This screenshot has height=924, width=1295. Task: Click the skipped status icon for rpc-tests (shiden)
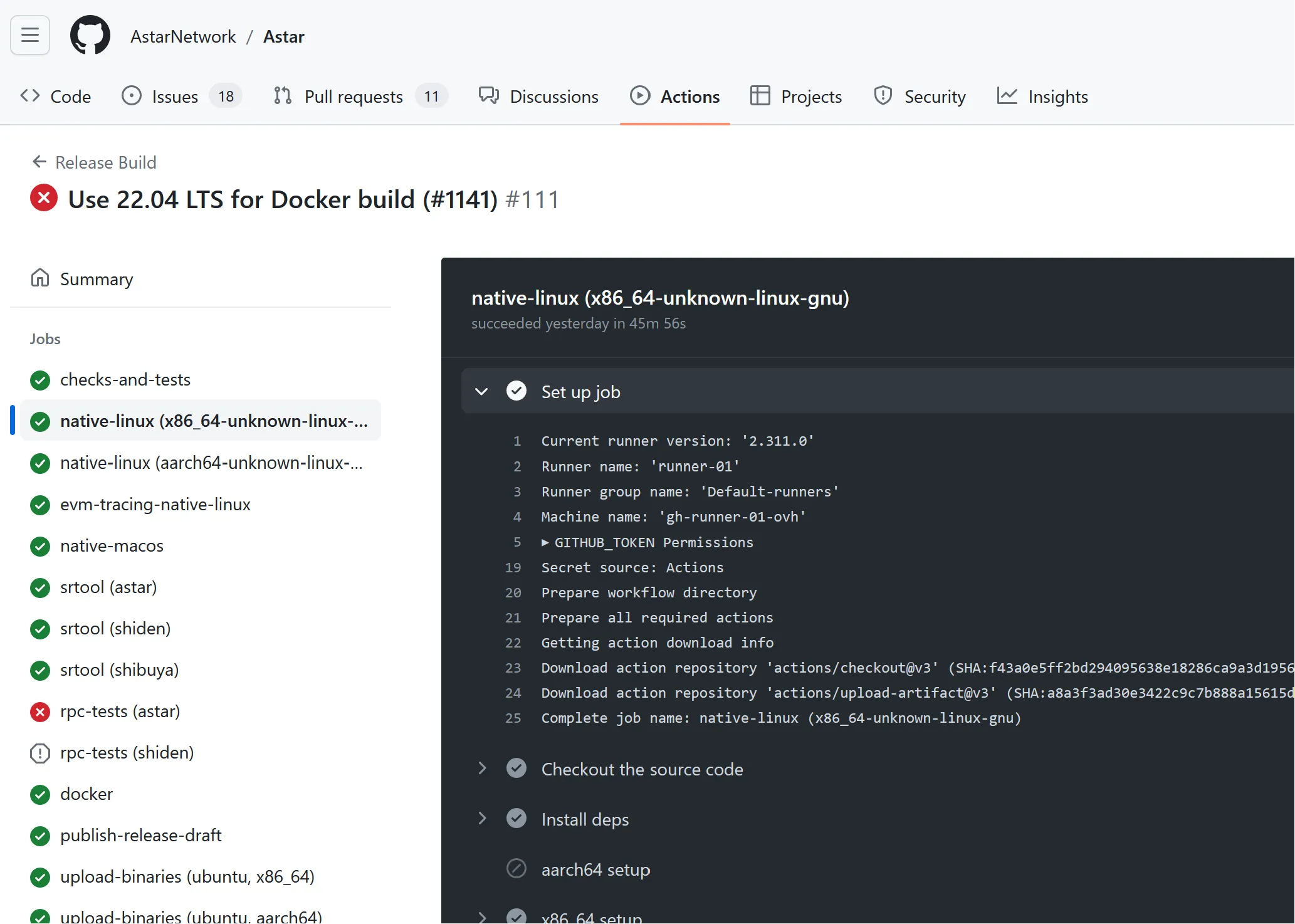(40, 753)
